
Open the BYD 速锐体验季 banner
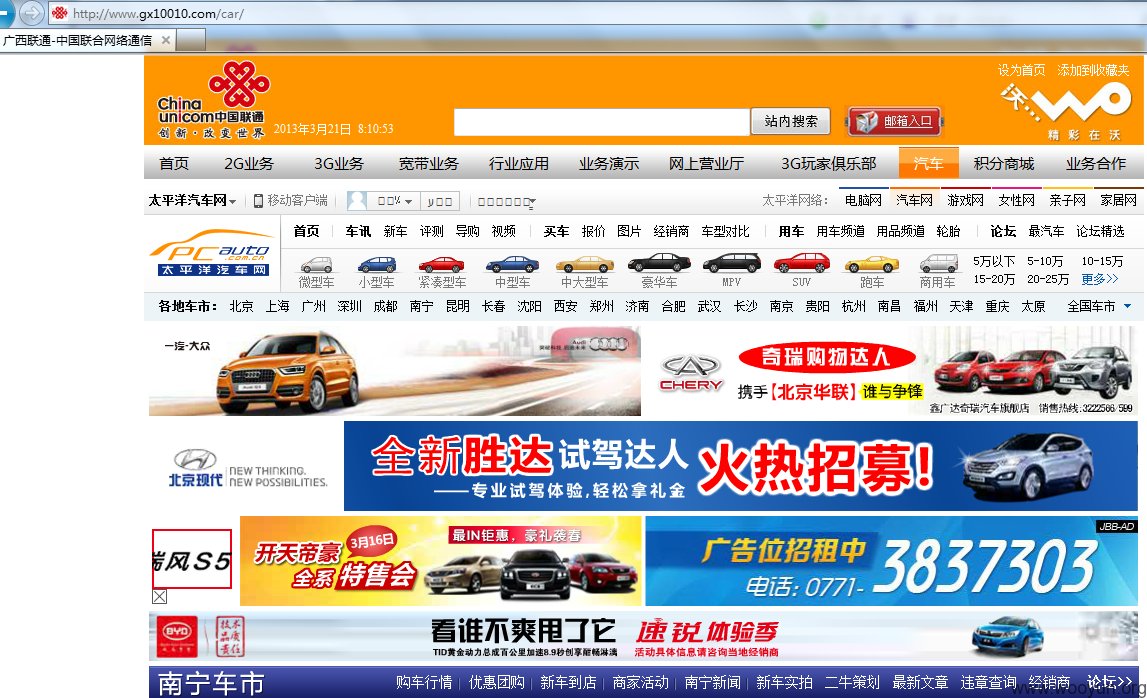pos(643,637)
